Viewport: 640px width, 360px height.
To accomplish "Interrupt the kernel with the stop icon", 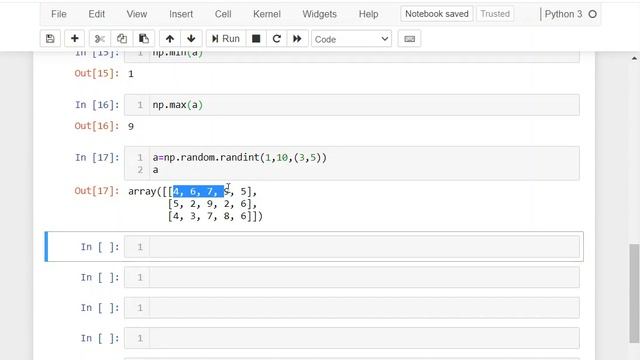I will click(256, 39).
